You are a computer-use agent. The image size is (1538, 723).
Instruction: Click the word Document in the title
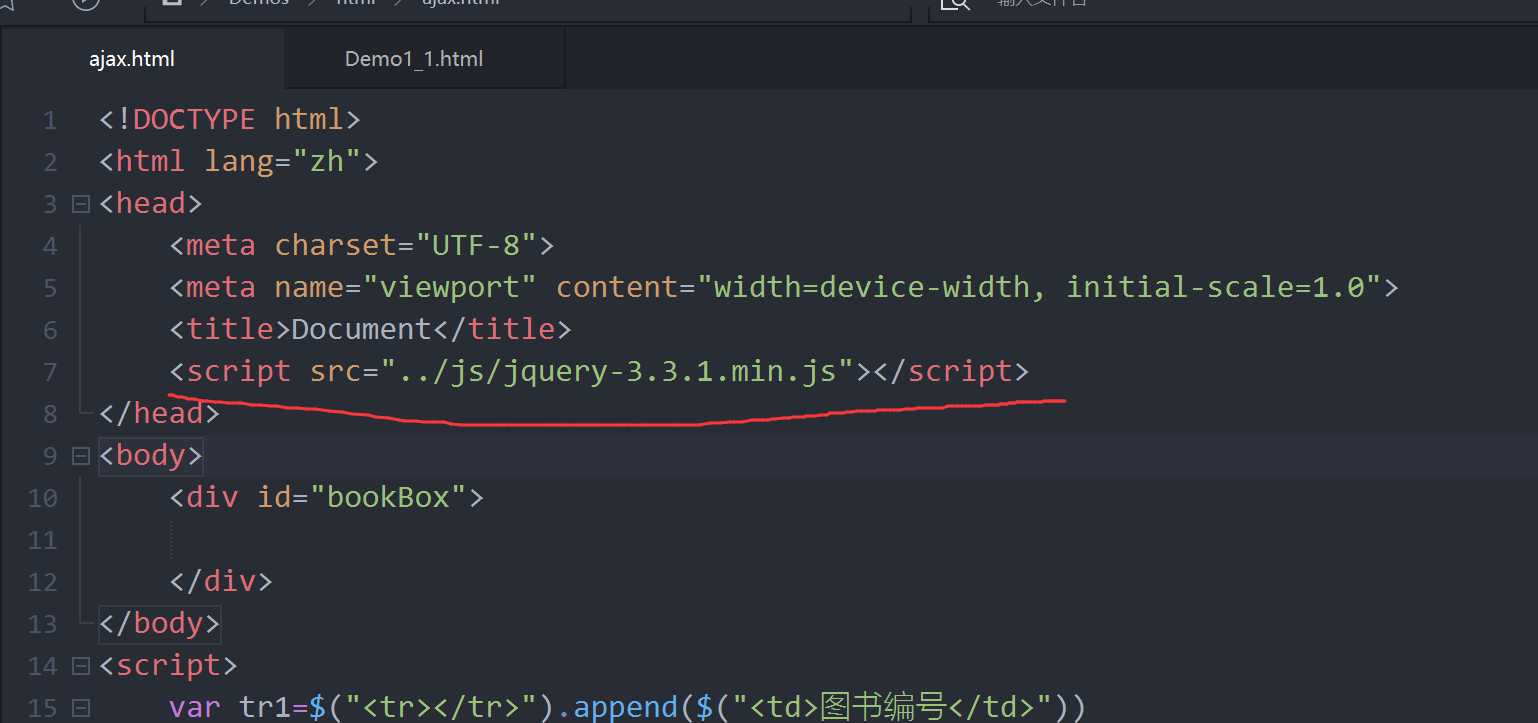click(x=361, y=330)
